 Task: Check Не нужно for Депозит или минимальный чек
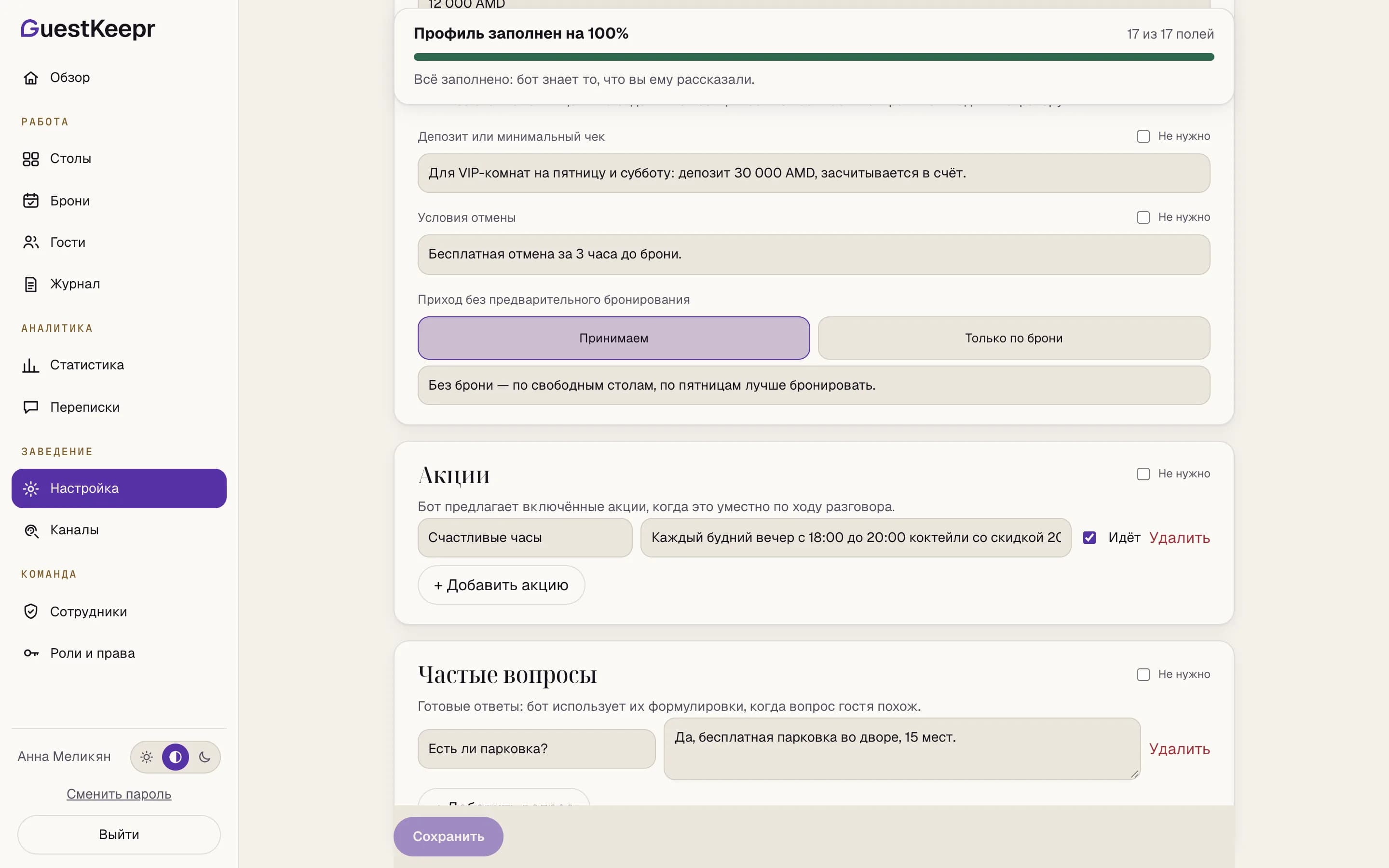coord(1144,136)
